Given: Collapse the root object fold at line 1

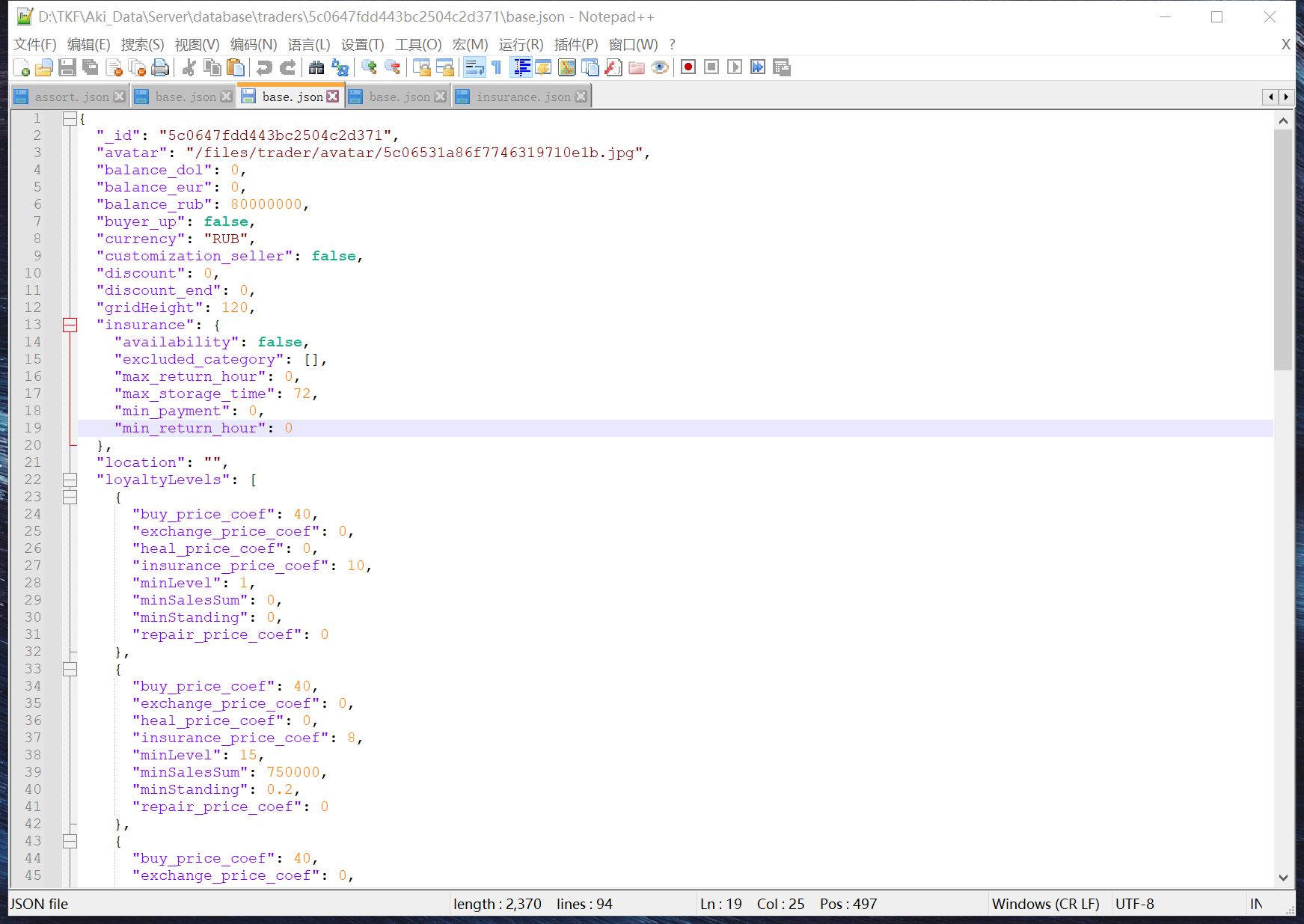Looking at the screenshot, I should (70, 118).
